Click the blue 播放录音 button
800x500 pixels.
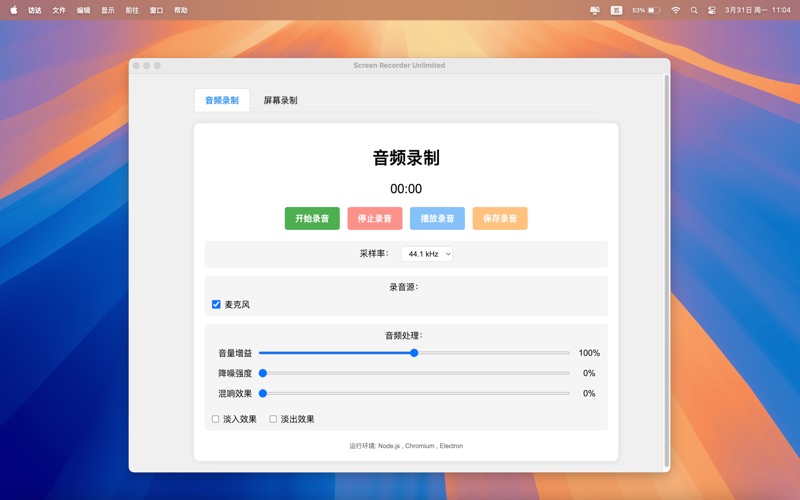point(437,218)
